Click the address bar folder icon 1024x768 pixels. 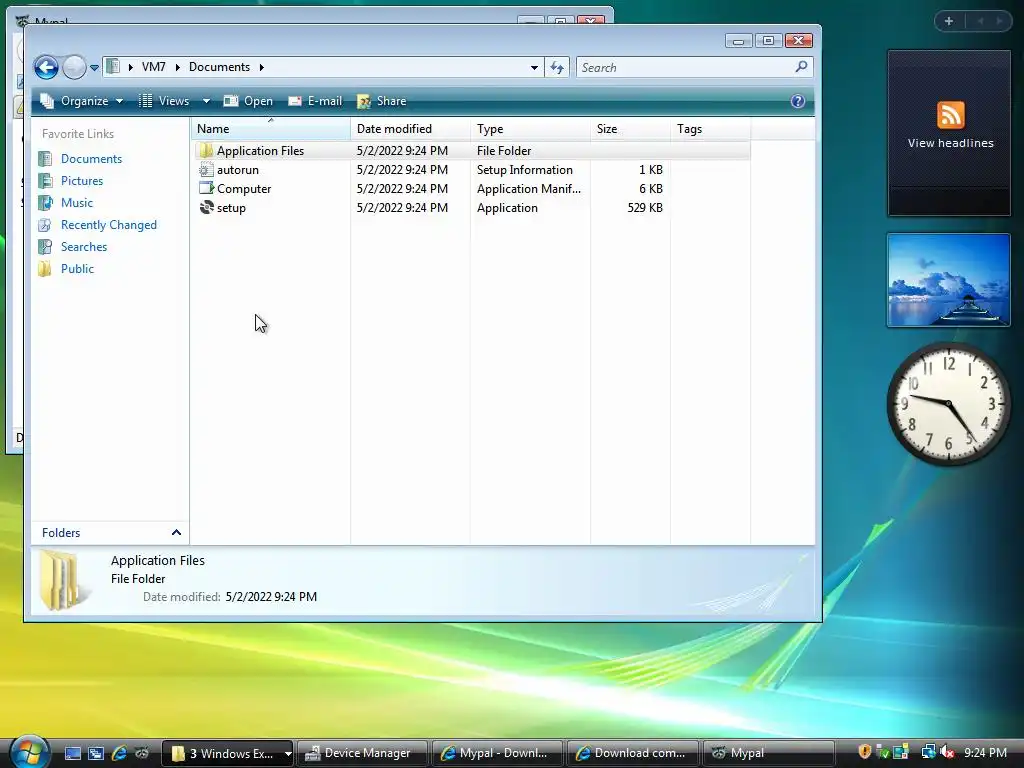(113, 67)
